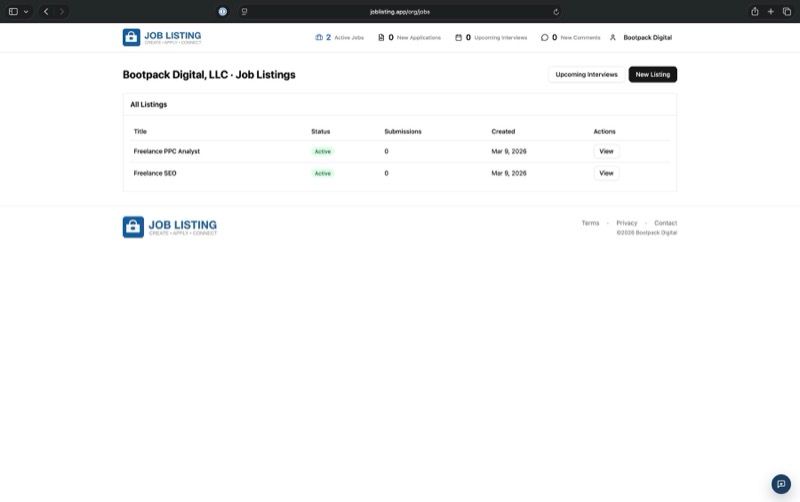Viewport: 800px width, 502px height.
Task: Click Active status badge for Freelance SEO
Action: coord(322,173)
